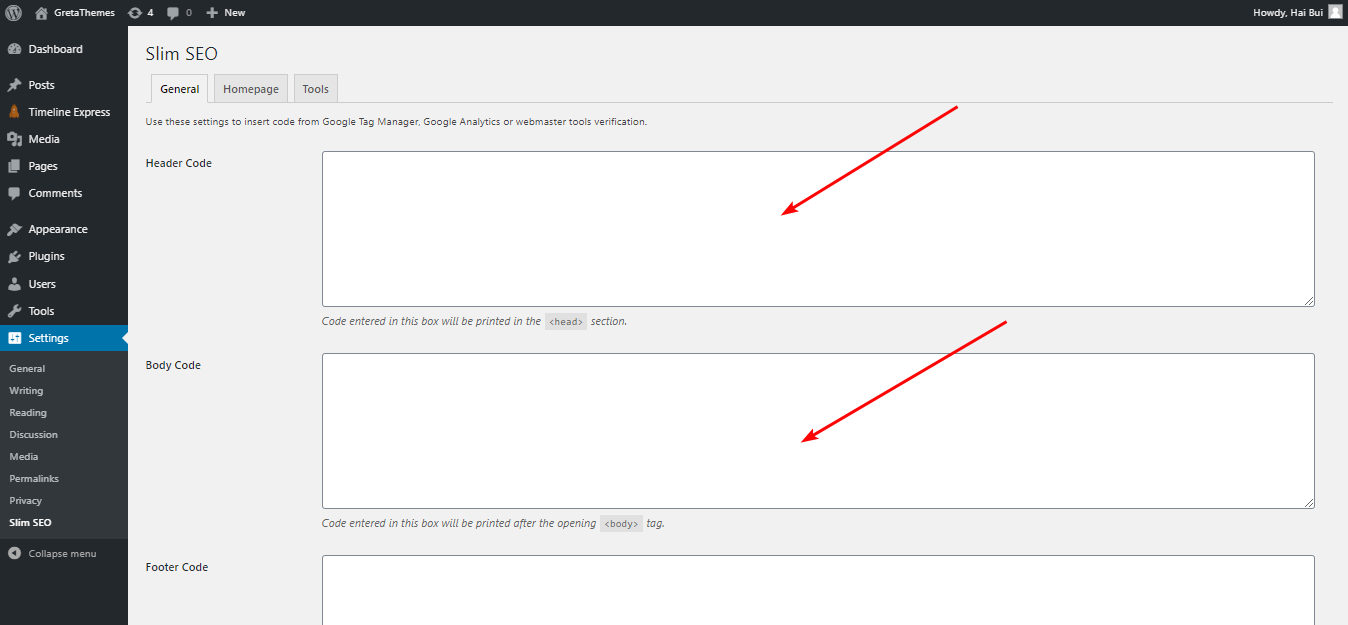Open Discussion settings submenu link

34,435
